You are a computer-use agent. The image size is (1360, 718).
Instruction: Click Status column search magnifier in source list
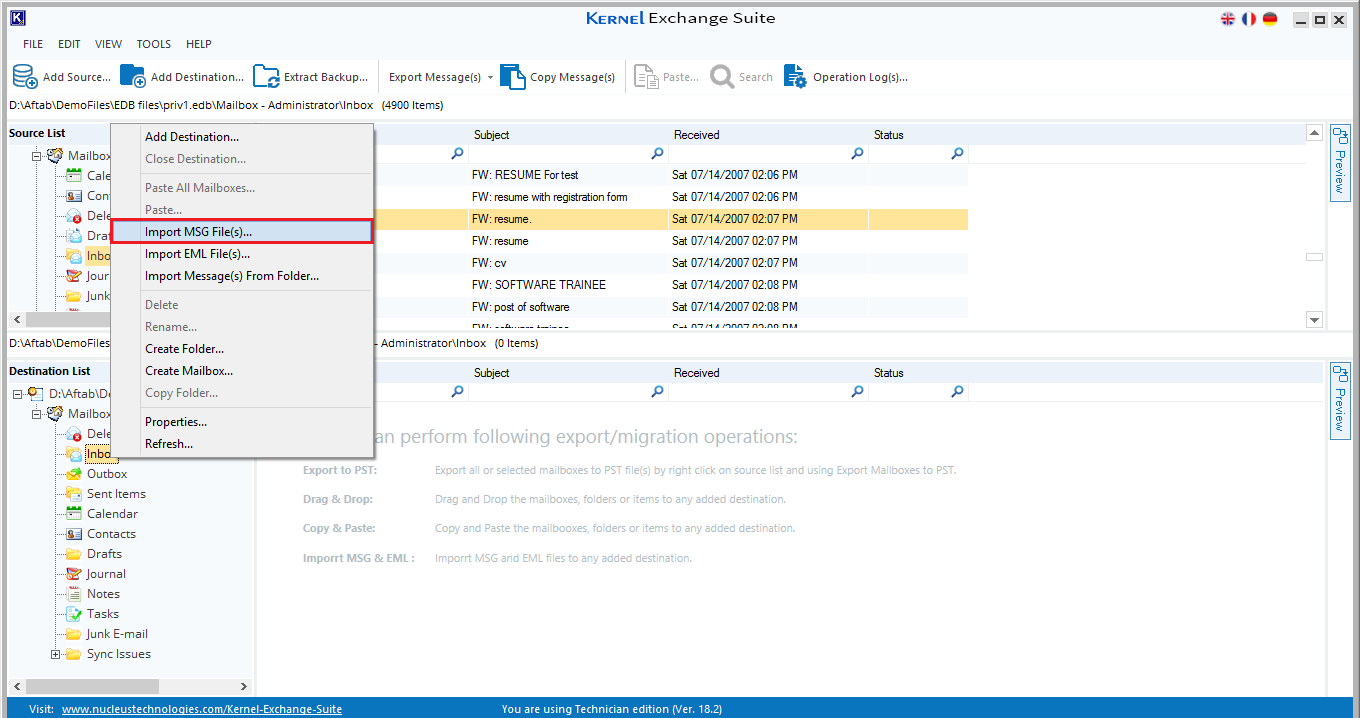(x=957, y=154)
